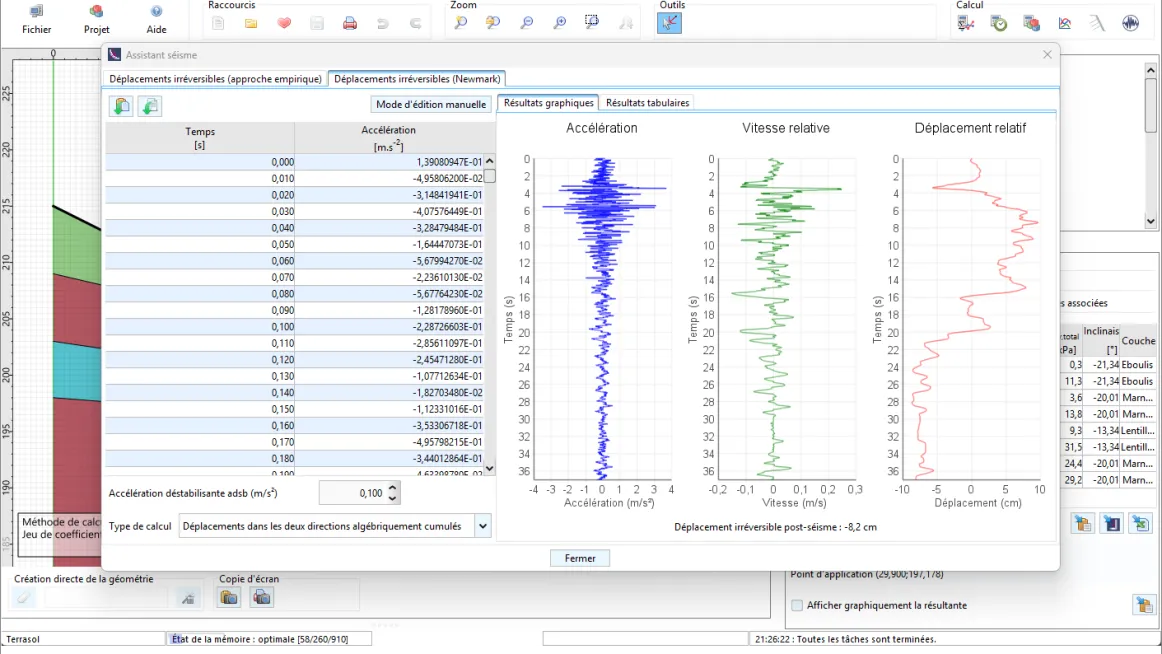
Task: Decrease the adsb acceleration value with down arrow
Action: point(392,498)
